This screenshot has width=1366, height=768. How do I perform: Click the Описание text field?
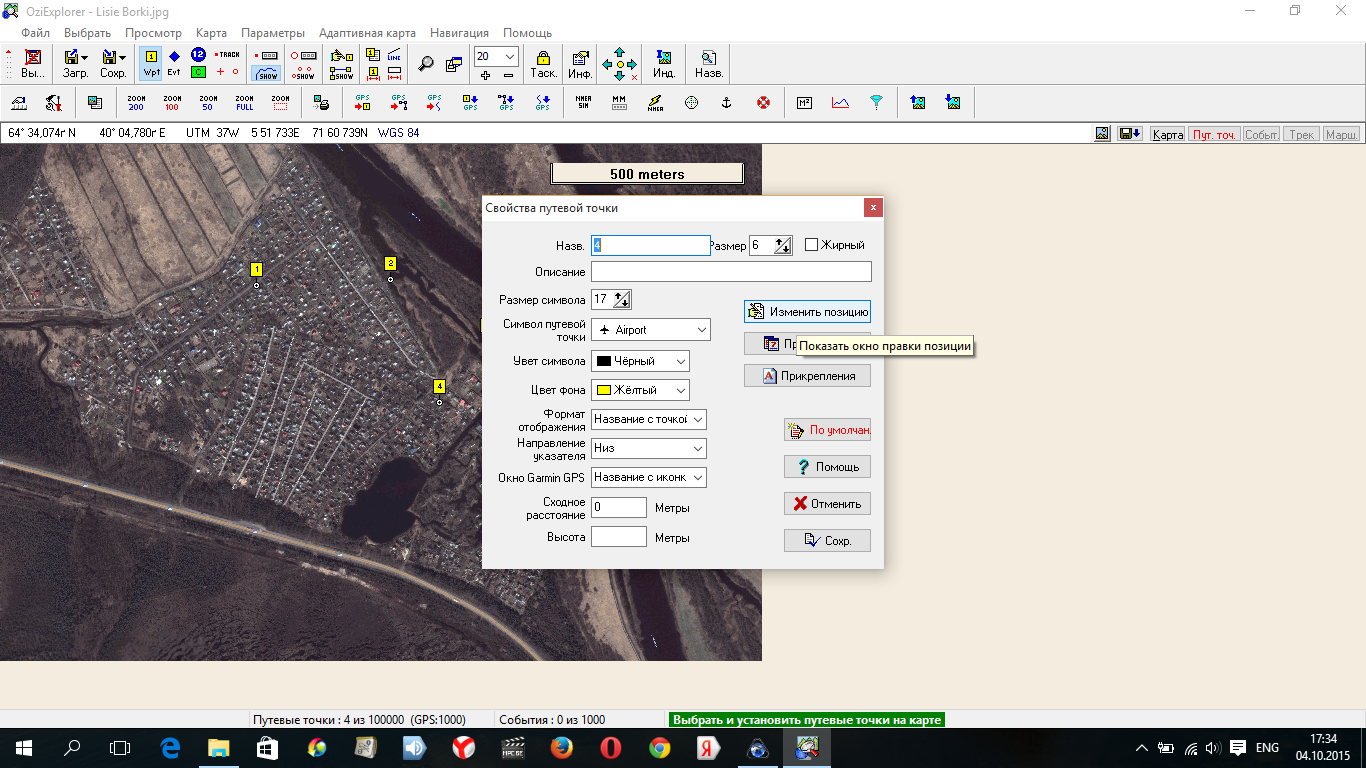click(x=731, y=272)
